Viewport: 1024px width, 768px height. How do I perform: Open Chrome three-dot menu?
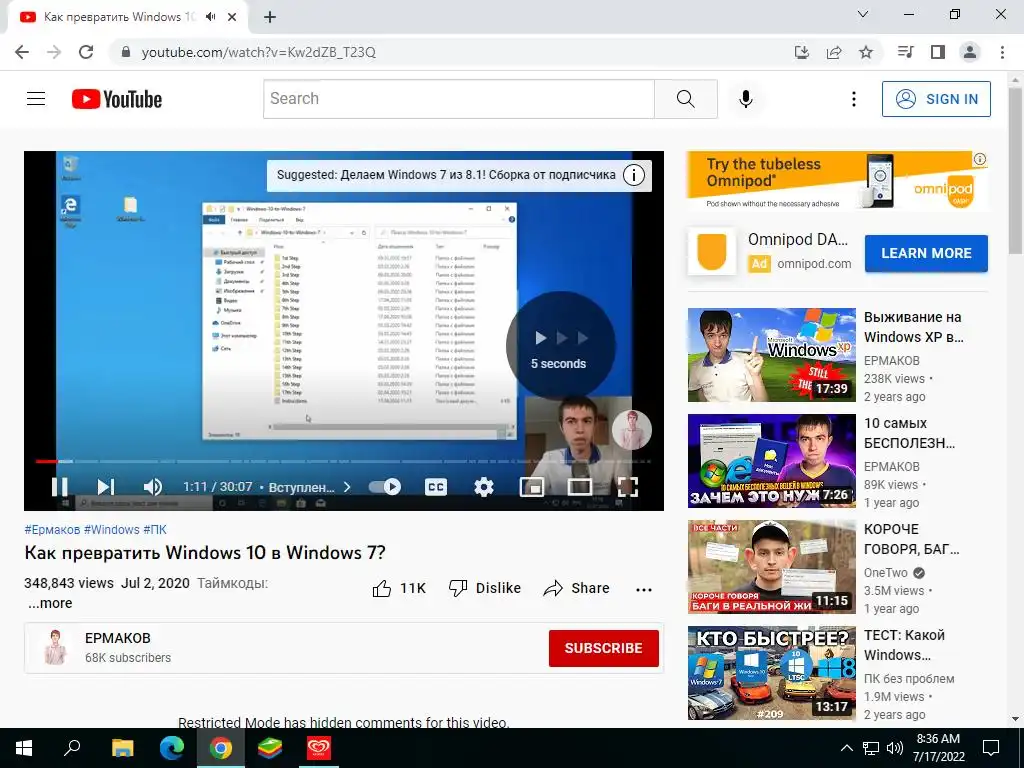point(1002,52)
